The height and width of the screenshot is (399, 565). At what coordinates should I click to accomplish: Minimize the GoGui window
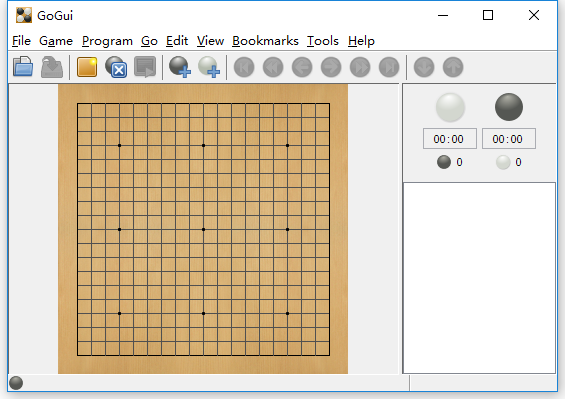[x=443, y=15]
